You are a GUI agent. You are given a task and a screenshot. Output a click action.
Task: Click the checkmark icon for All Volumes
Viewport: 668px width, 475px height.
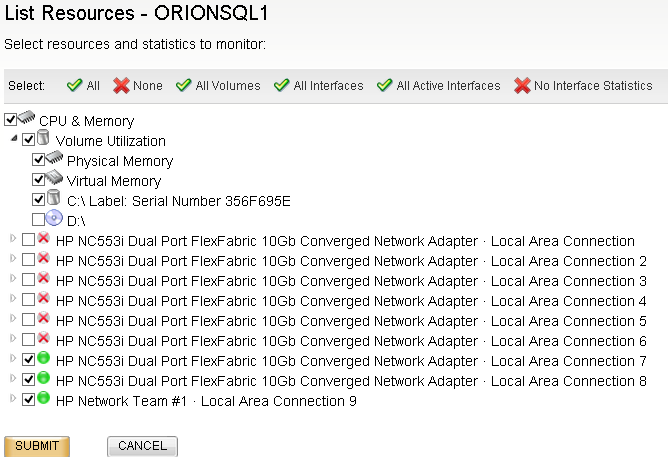point(184,85)
